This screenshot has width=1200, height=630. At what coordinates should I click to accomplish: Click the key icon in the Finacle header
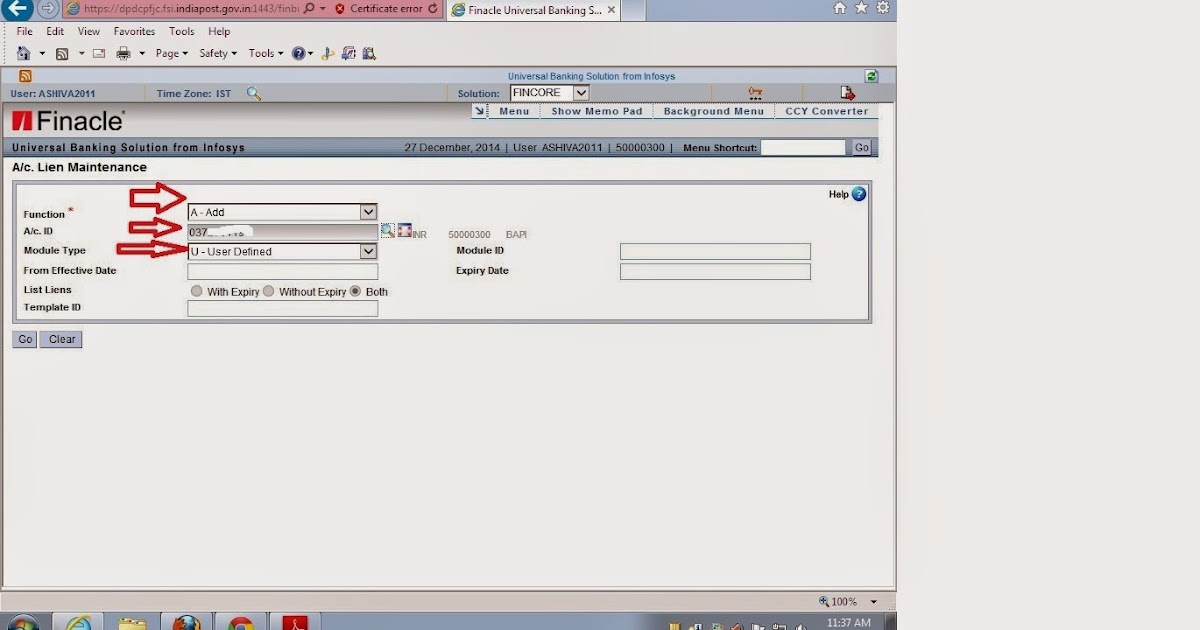(x=756, y=92)
